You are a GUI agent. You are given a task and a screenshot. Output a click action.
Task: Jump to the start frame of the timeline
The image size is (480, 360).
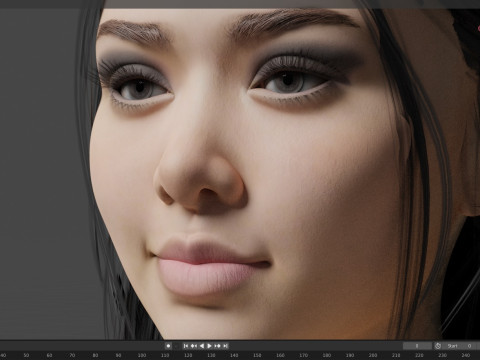click(x=186, y=346)
